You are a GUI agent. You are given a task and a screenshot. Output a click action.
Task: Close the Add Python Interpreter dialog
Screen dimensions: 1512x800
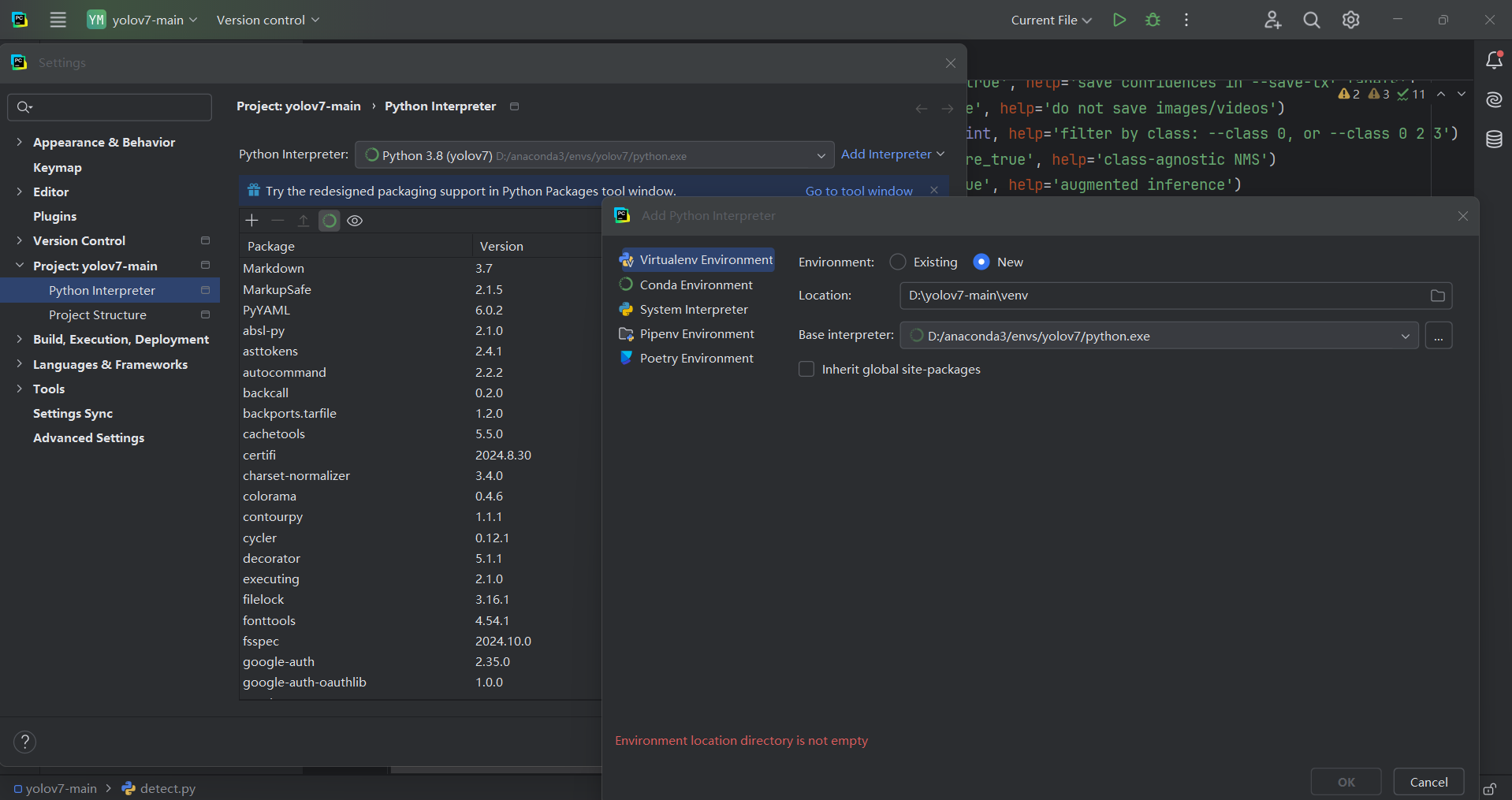coord(1463,216)
